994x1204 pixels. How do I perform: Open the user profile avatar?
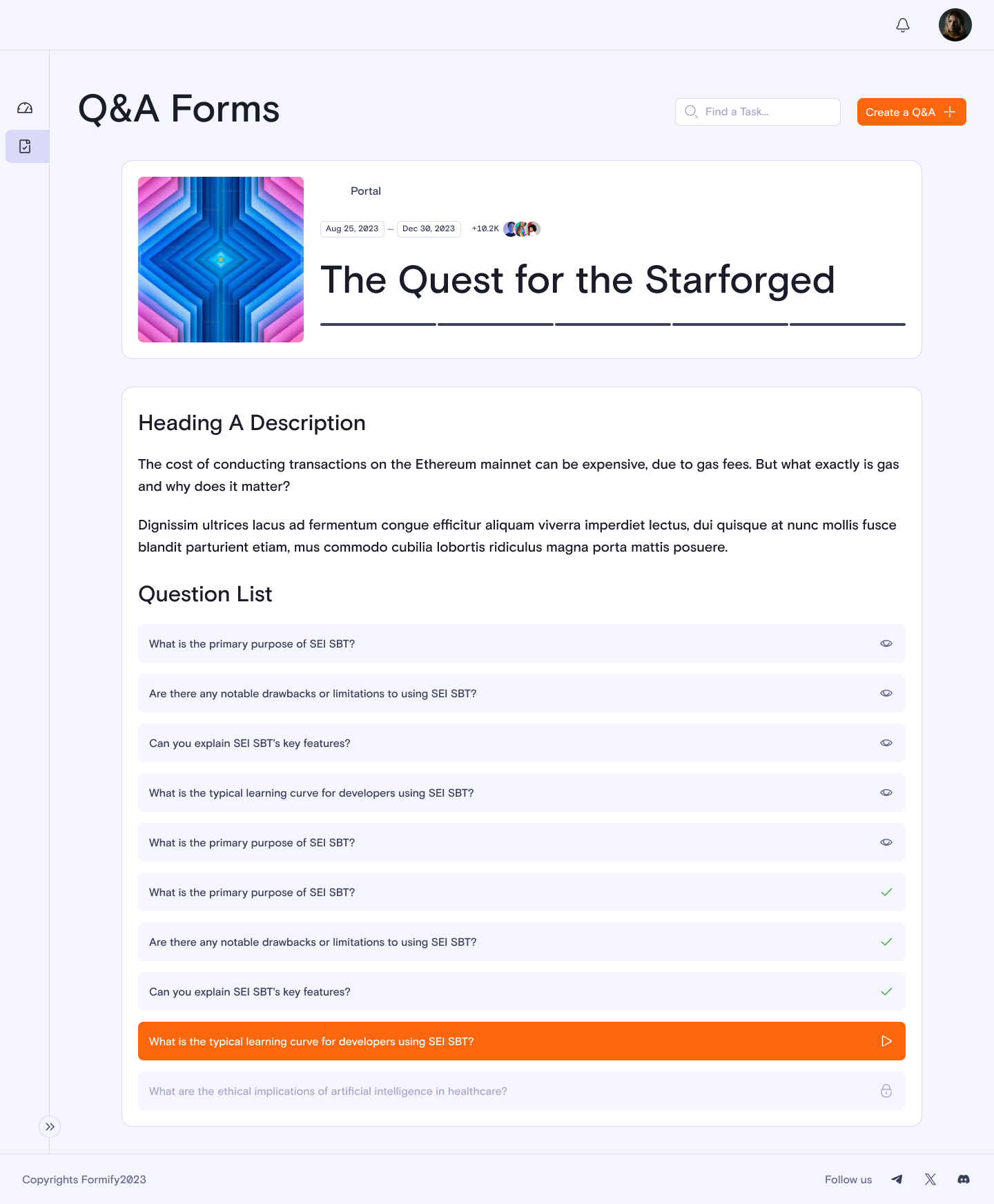click(x=955, y=25)
